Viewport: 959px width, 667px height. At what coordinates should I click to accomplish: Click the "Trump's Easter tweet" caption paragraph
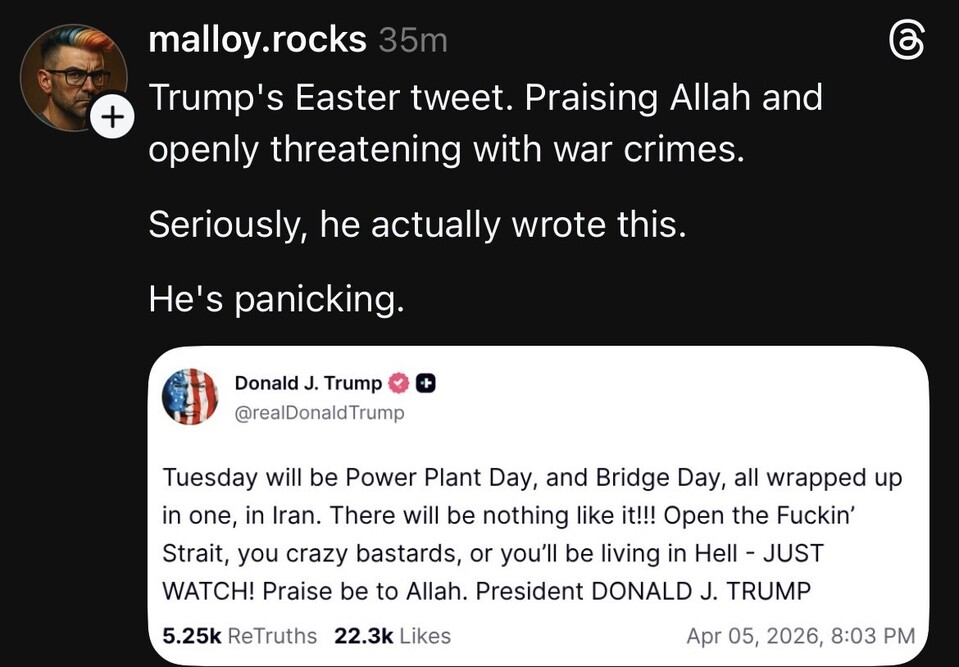pyautogui.click(x=485, y=122)
